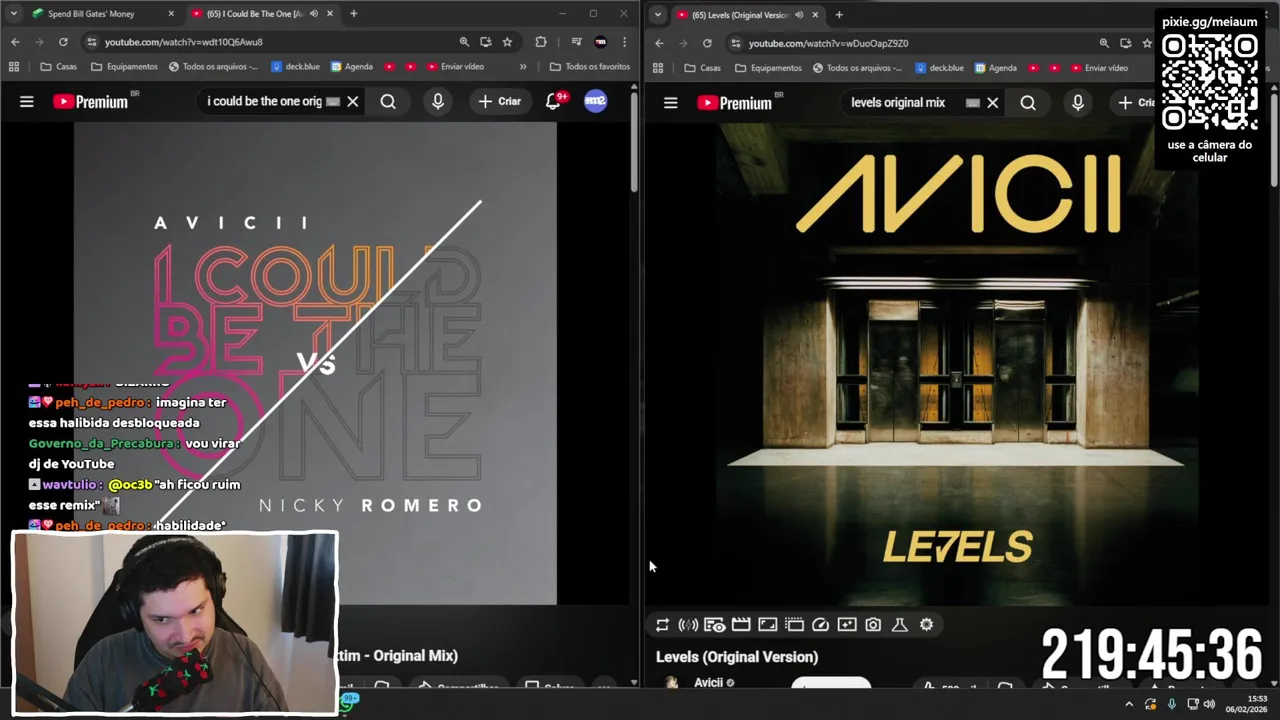Viewport: 1280px width, 720px height.
Task: Click the clapperboard cinema mode icon
Action: click(x=741, y=625)
